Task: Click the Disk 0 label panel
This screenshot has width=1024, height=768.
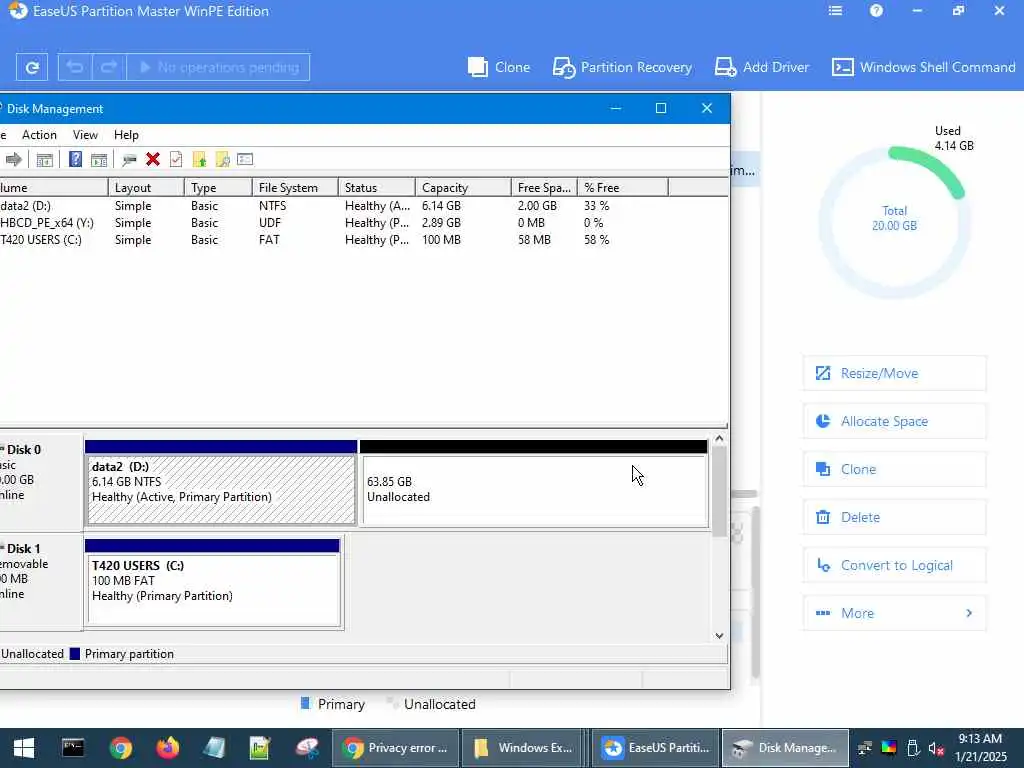Action: tap(41, 482)
